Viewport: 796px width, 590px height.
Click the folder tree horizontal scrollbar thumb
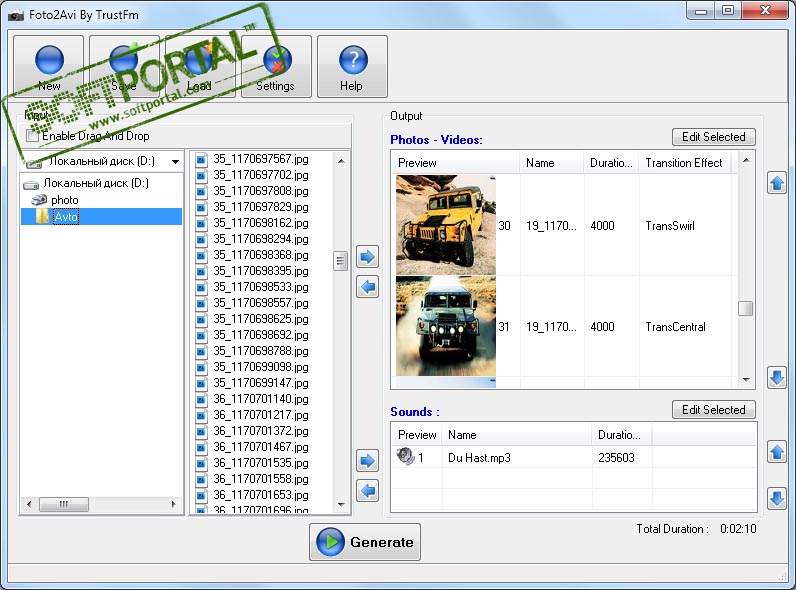point(63,504)
